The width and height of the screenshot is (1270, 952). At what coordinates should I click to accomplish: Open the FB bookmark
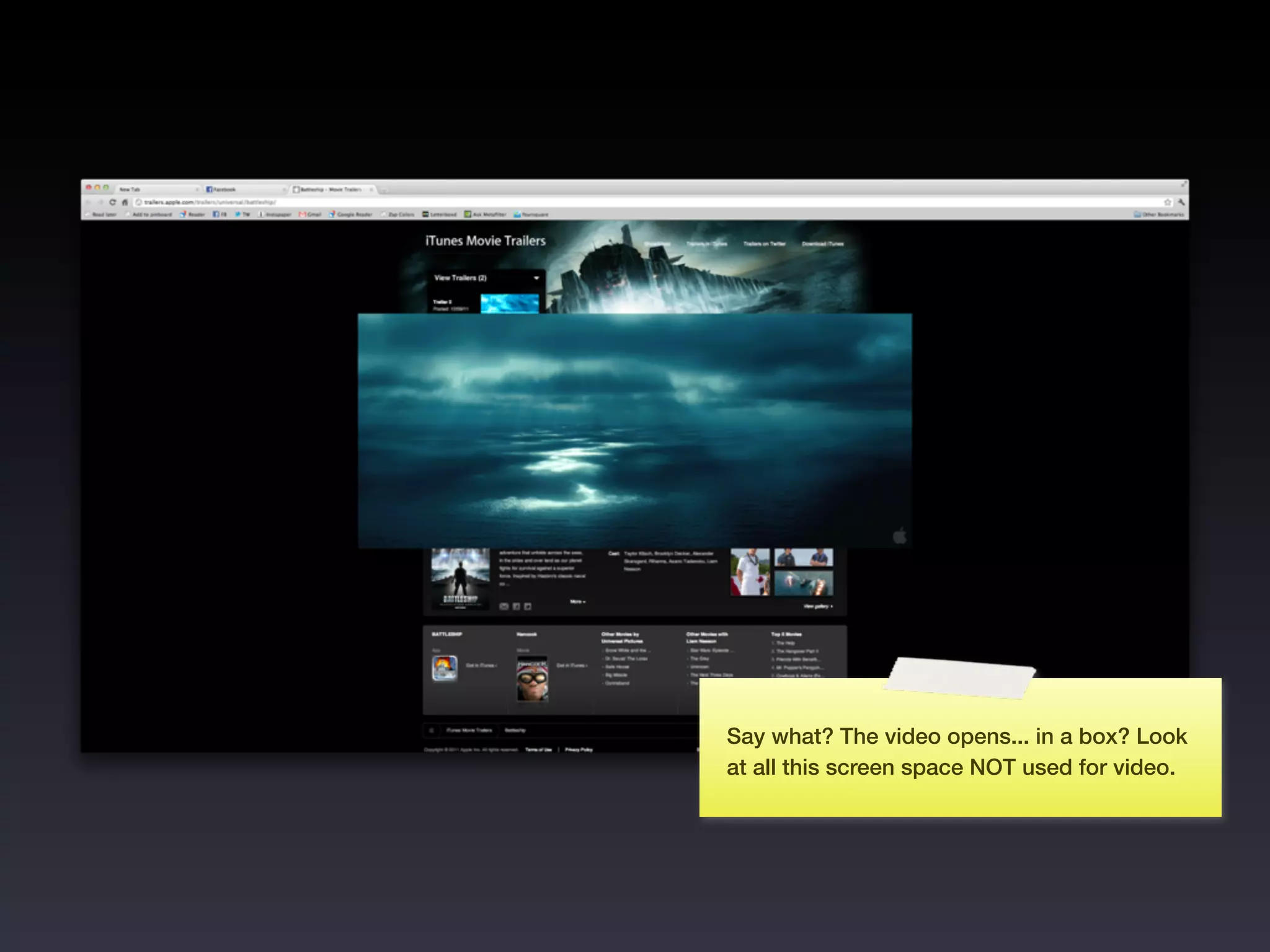pyautogui.click(x=220, y=214)
